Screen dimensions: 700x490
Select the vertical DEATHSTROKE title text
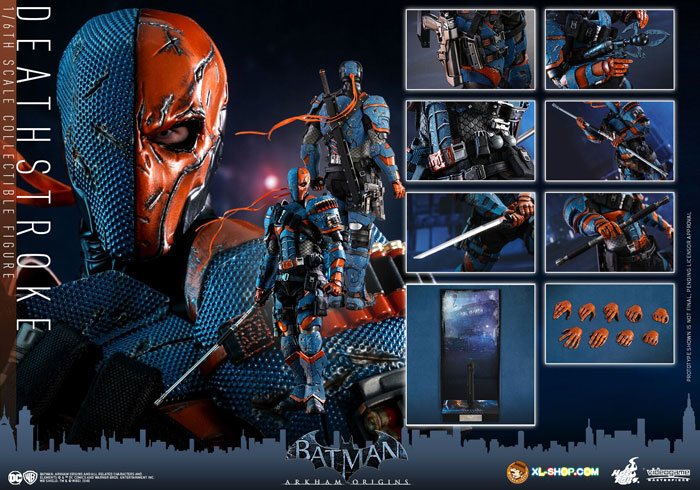35,169
